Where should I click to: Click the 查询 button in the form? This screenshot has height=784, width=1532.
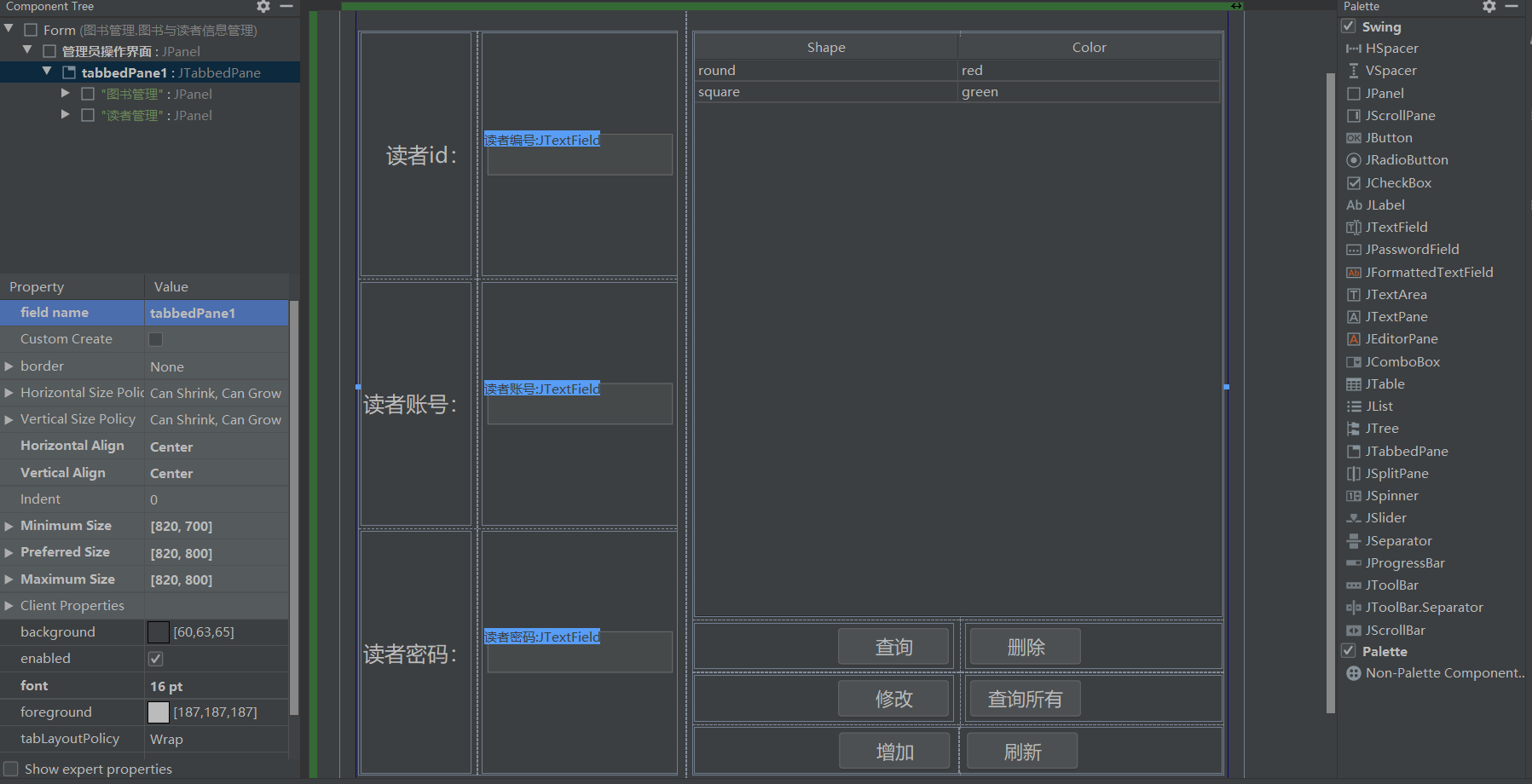(893, 647)
